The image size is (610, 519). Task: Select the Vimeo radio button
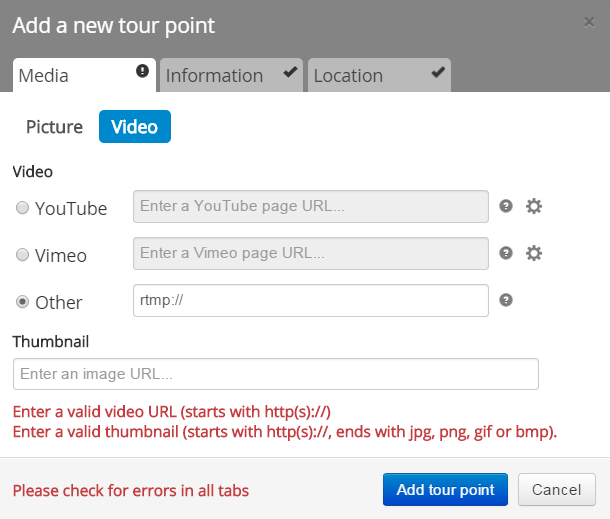[22, 255]
